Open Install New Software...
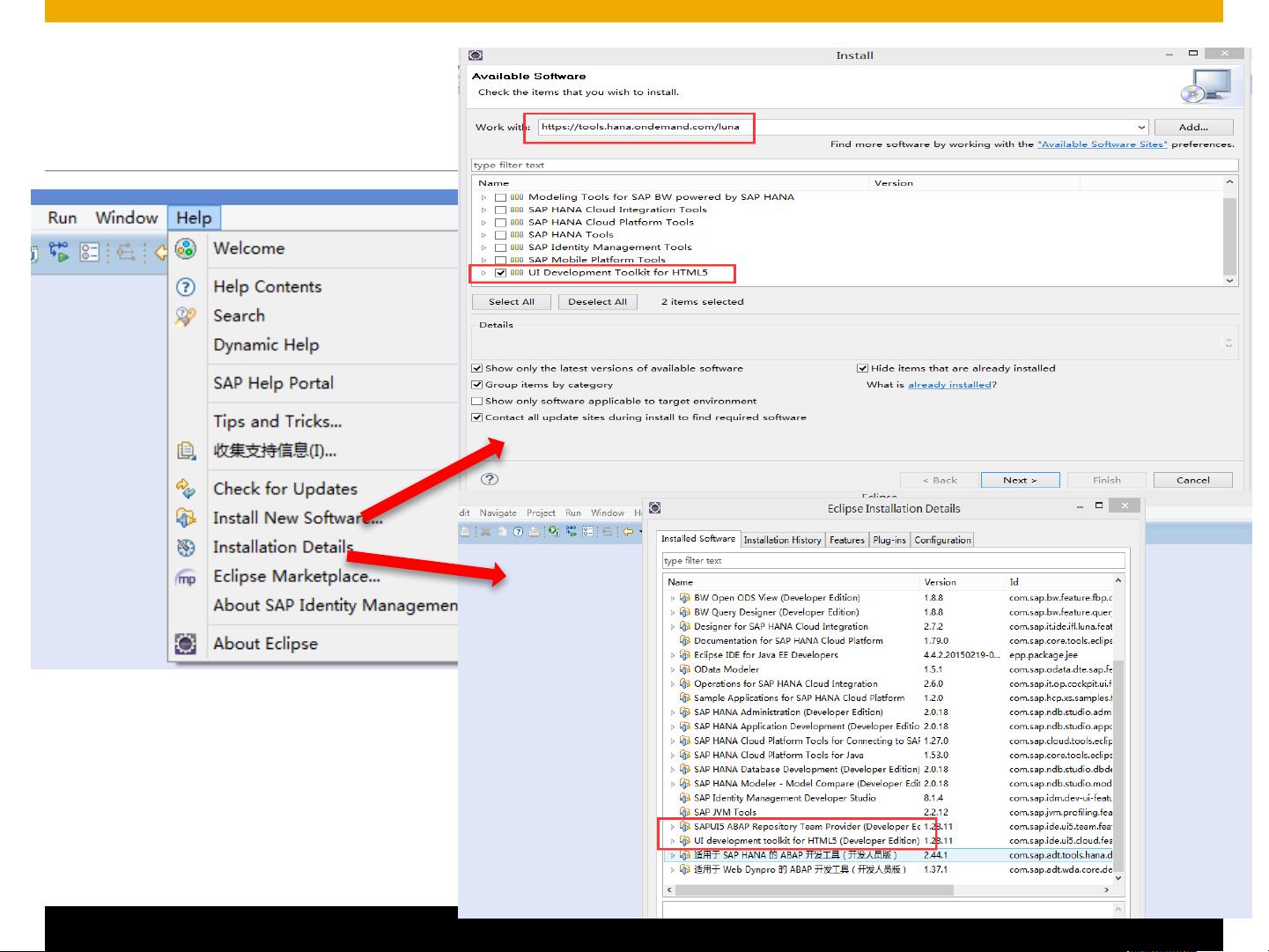Image resolution: width=1269 pixels, height=952 pixels. coord(298,518)
